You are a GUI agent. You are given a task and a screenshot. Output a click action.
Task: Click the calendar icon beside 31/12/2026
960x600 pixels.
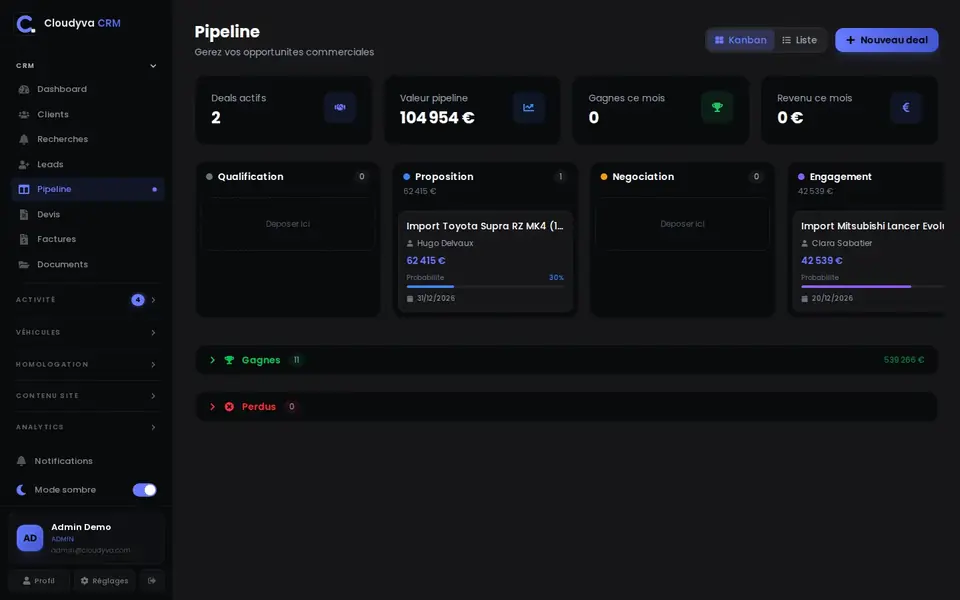click(410, 299)
